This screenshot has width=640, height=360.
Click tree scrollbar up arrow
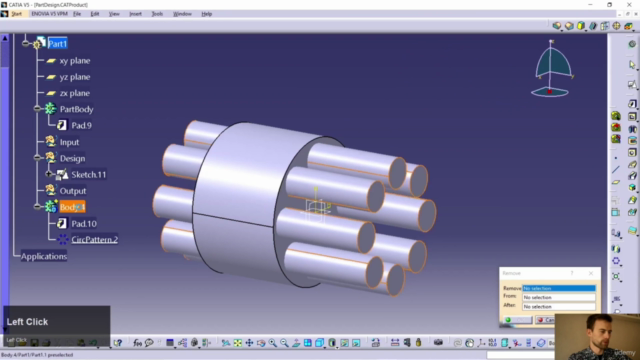click(x=5, y=38)
